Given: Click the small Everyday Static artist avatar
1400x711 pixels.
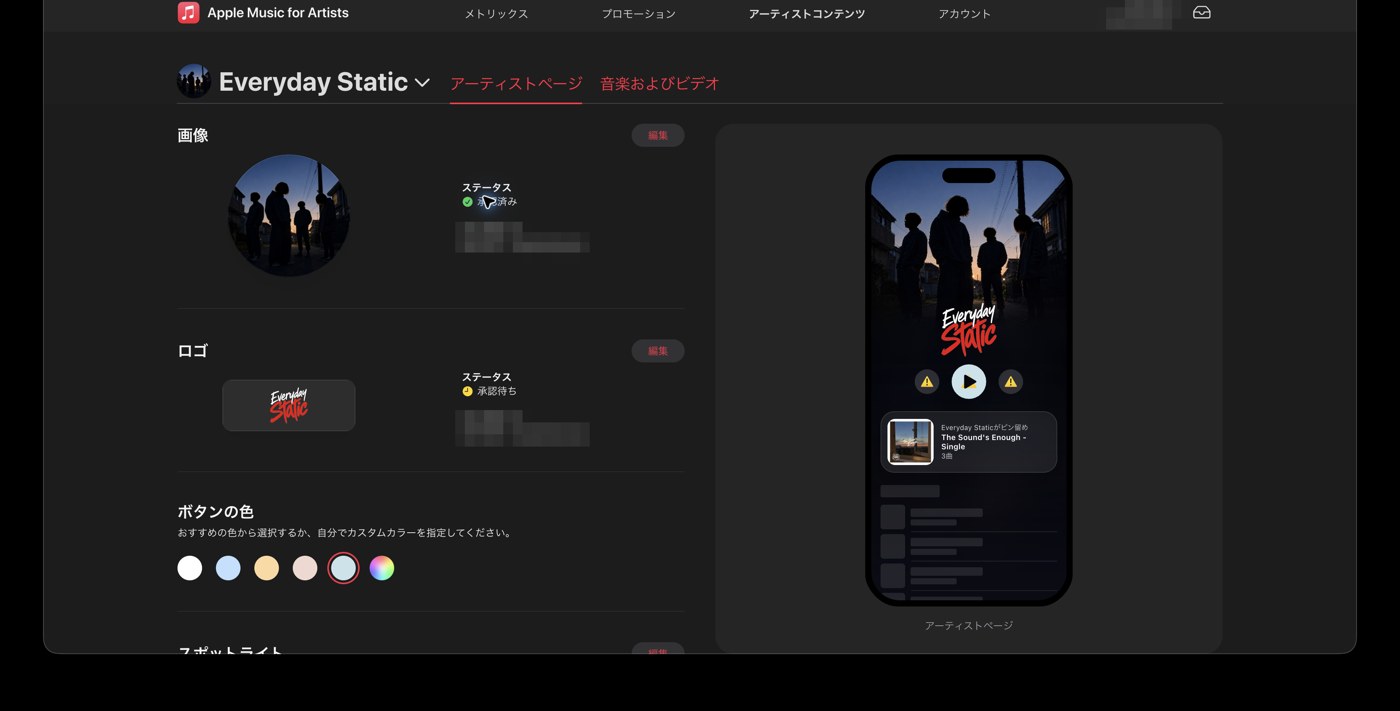Looking at the screenshot, I should 193,82.
